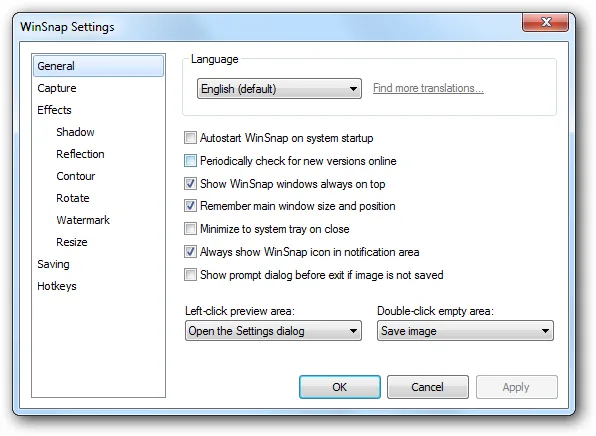Image resolution: width=596 pixels, height=436 pixels.
Task: Uncheck Always show WinSnap icon in notification area
Action: click(x=190, y=252)
